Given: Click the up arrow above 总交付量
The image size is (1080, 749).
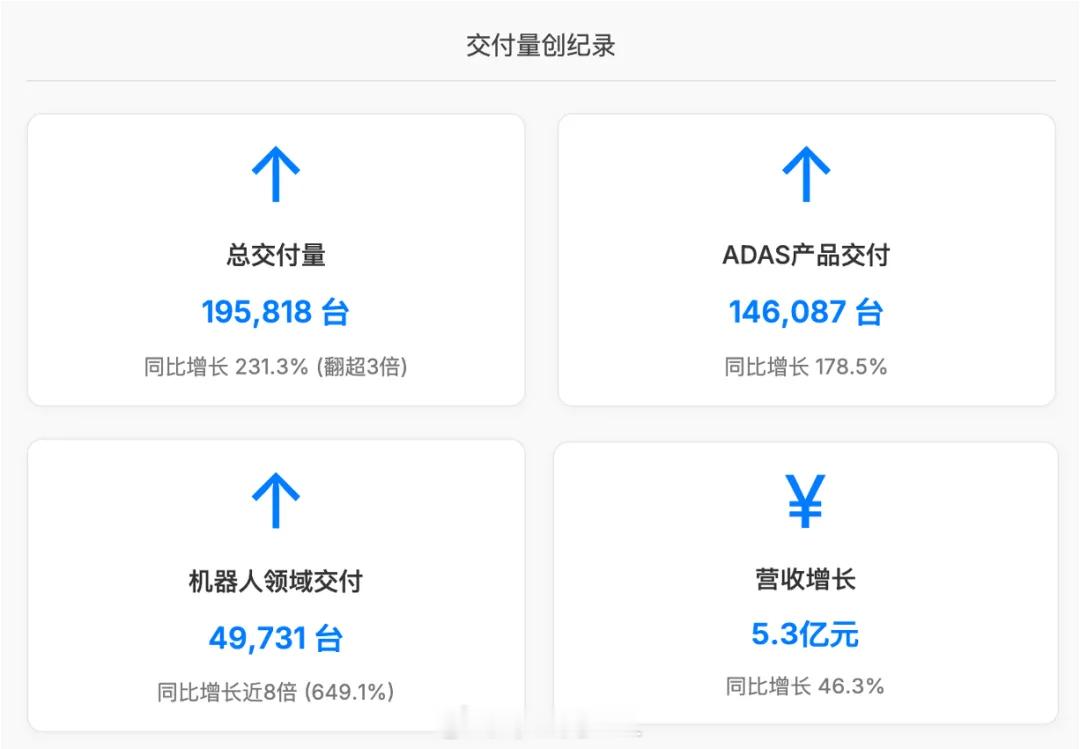Looking at the screenshot, I should pos(276,174).
